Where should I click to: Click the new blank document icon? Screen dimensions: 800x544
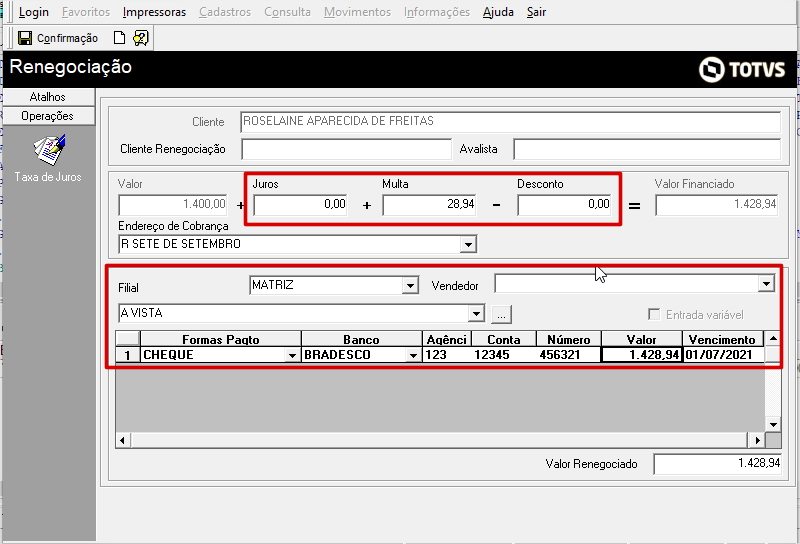click(x=119, y=38)
